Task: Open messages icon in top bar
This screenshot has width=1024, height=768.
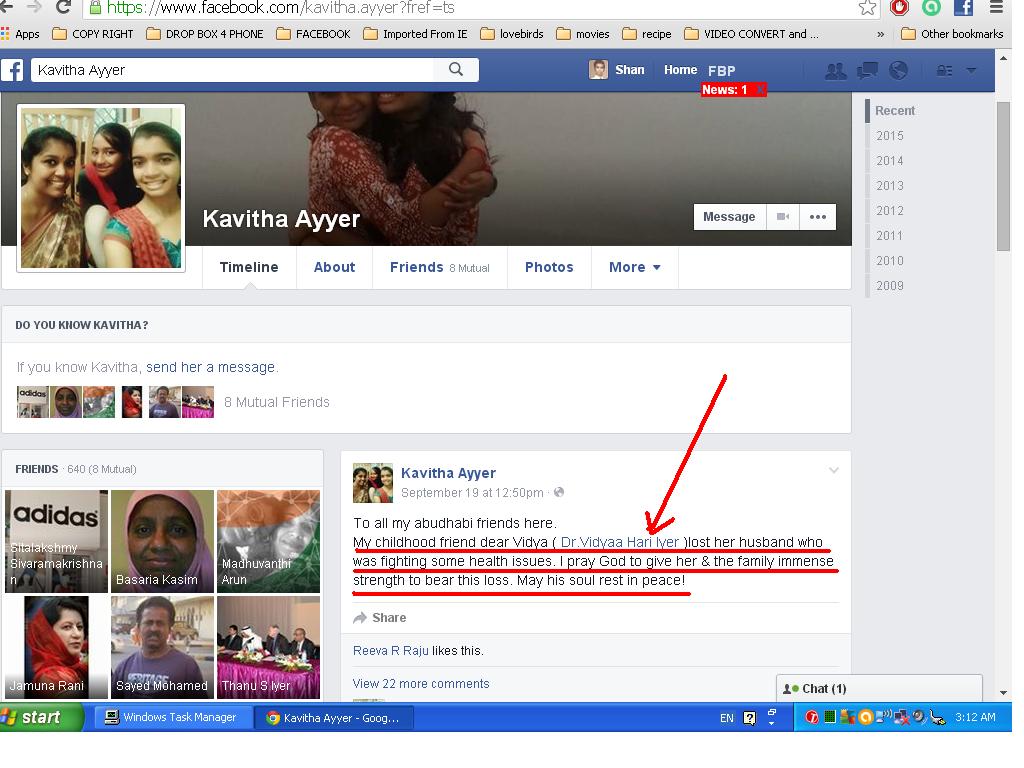Action: (x=867, y=71)
